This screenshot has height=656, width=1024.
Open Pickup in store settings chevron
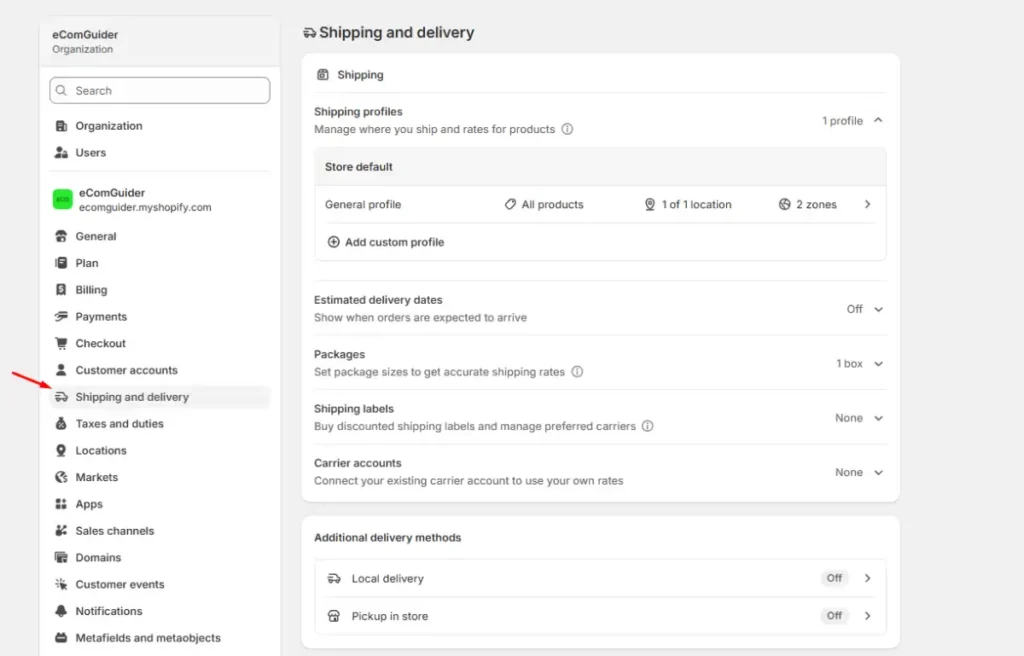867,615
